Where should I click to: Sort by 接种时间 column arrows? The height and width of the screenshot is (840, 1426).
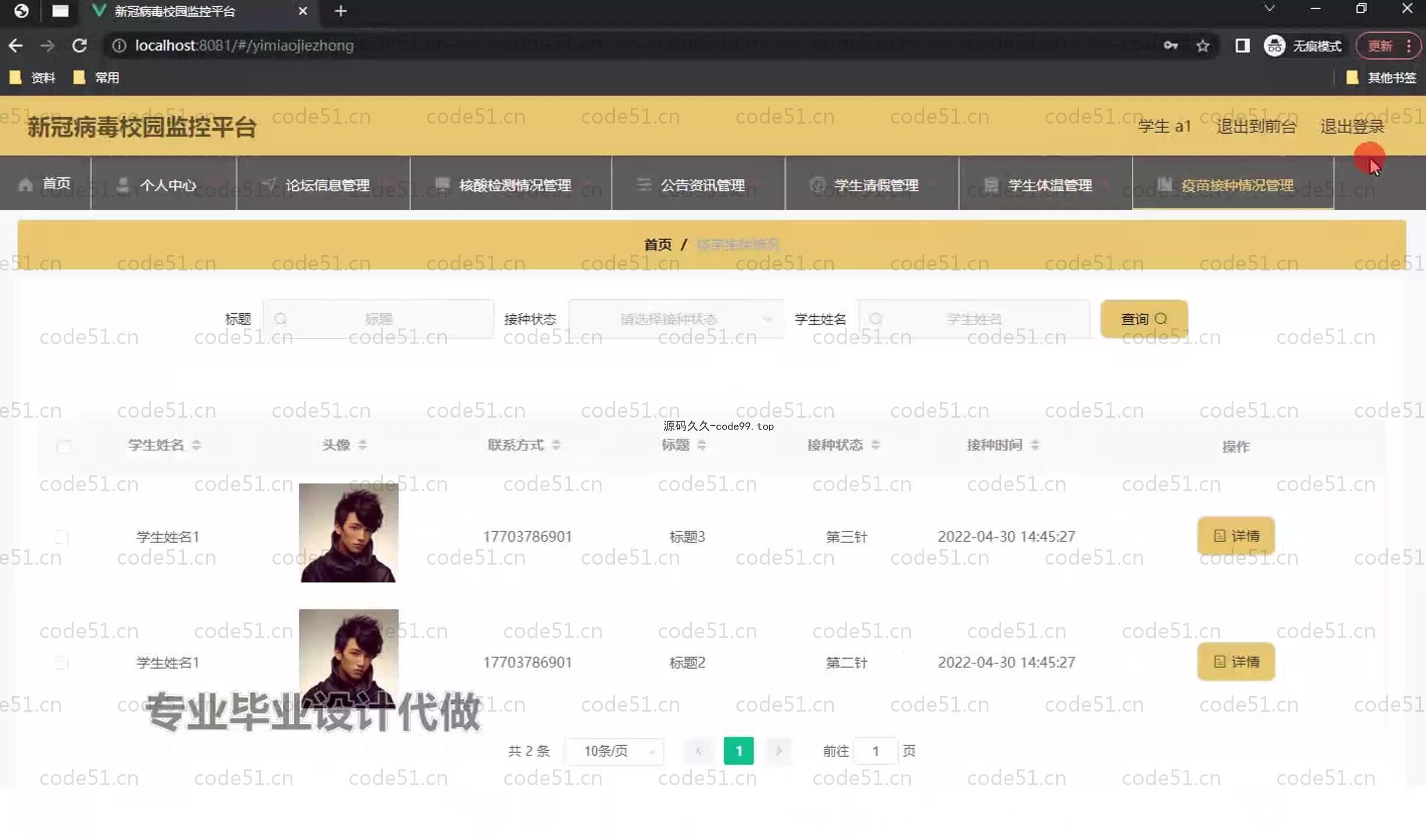tap(1034, 445)
